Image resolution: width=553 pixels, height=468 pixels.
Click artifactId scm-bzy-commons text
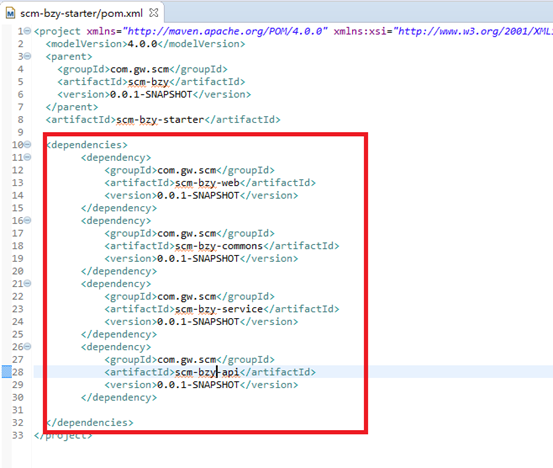219,246
